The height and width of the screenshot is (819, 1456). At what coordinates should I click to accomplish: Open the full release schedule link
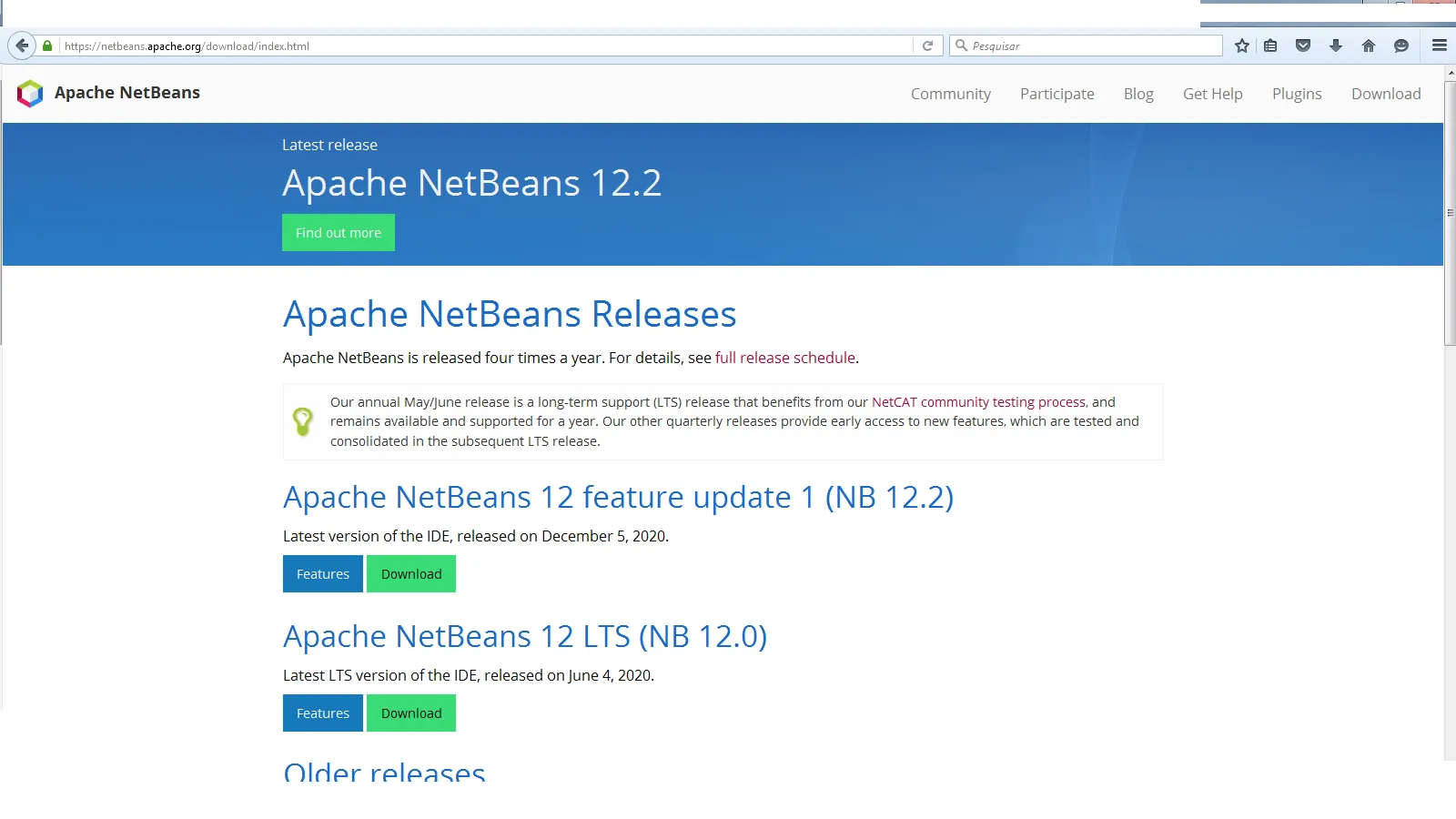(x=785, y=358)
